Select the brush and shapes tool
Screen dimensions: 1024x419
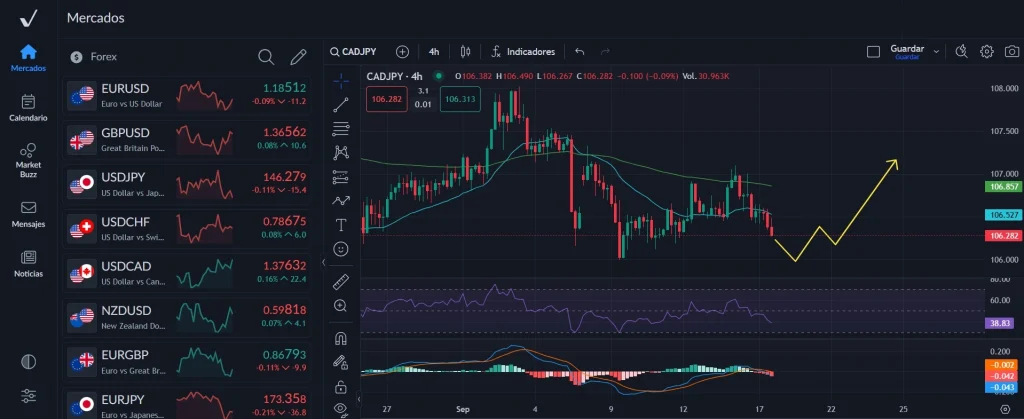tap(341, 201)
